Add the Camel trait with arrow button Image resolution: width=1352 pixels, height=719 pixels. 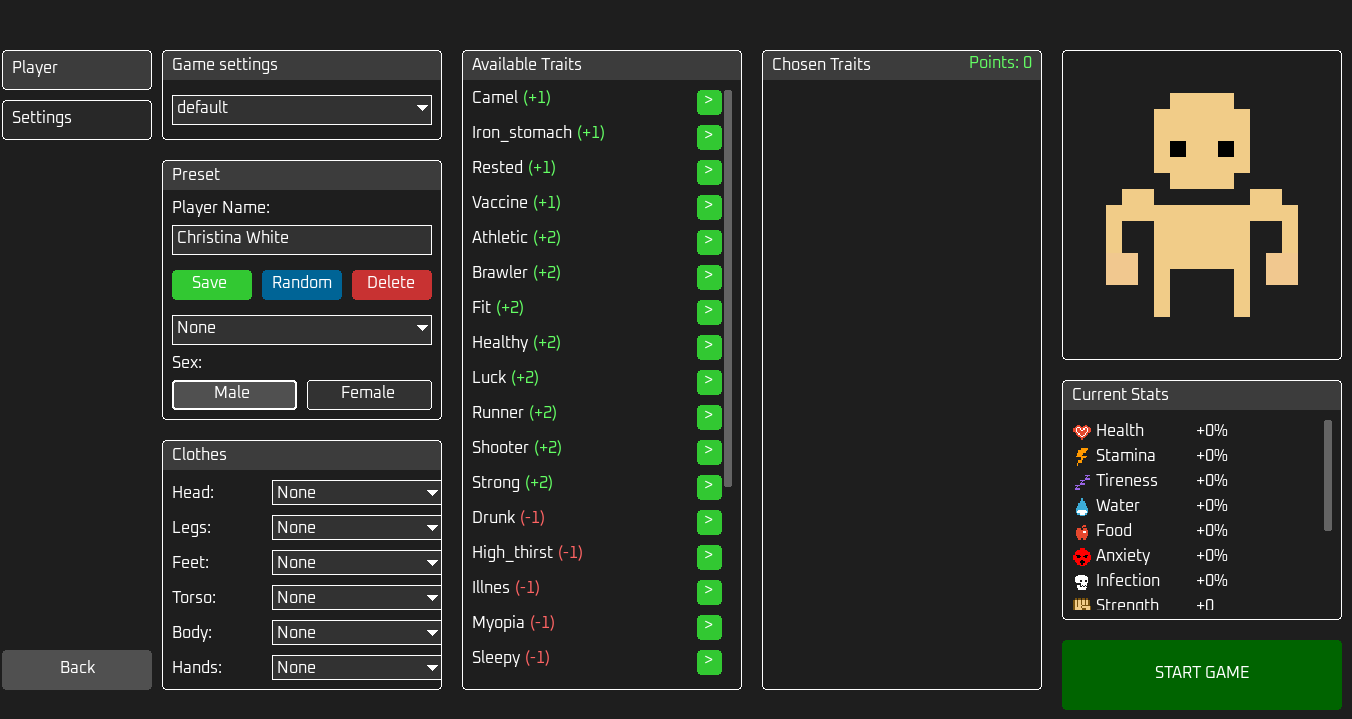tap(709, 101)
